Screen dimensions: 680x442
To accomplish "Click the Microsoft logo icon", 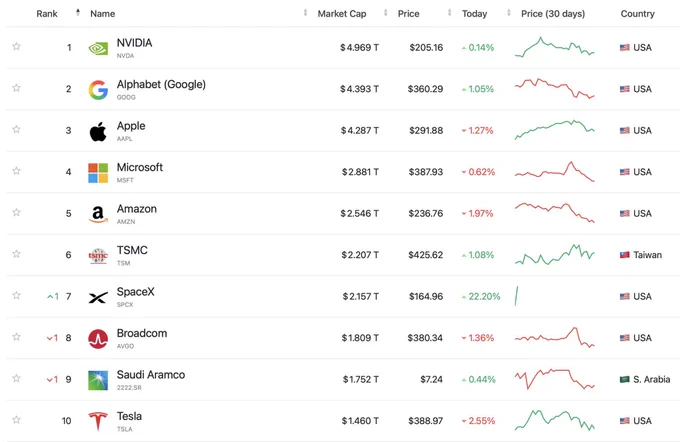I will click(x=98, y=173).
